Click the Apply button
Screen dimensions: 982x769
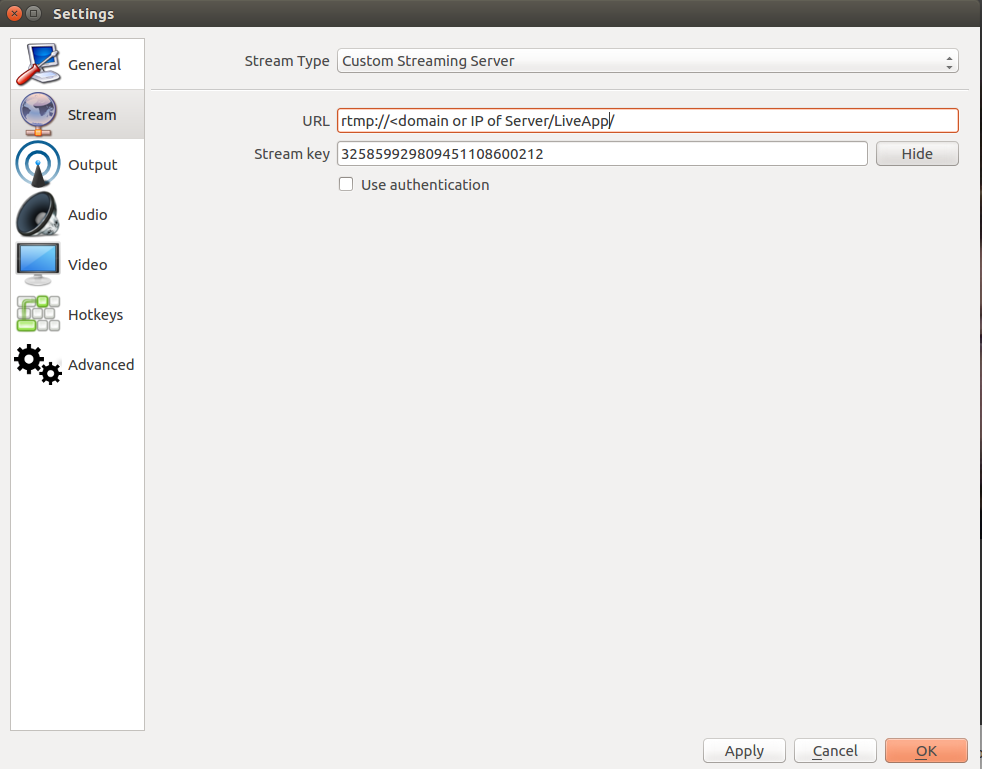(744, 750)
